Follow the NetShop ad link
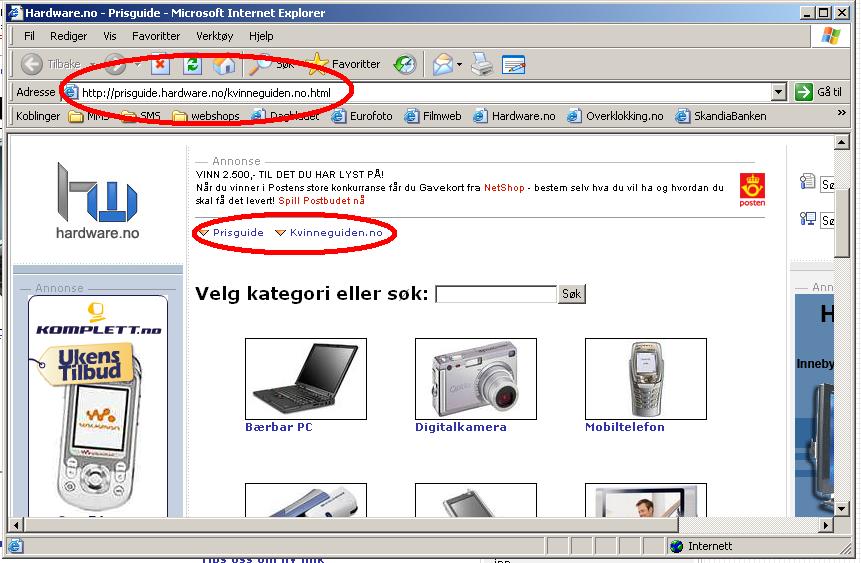 (504, 188)
